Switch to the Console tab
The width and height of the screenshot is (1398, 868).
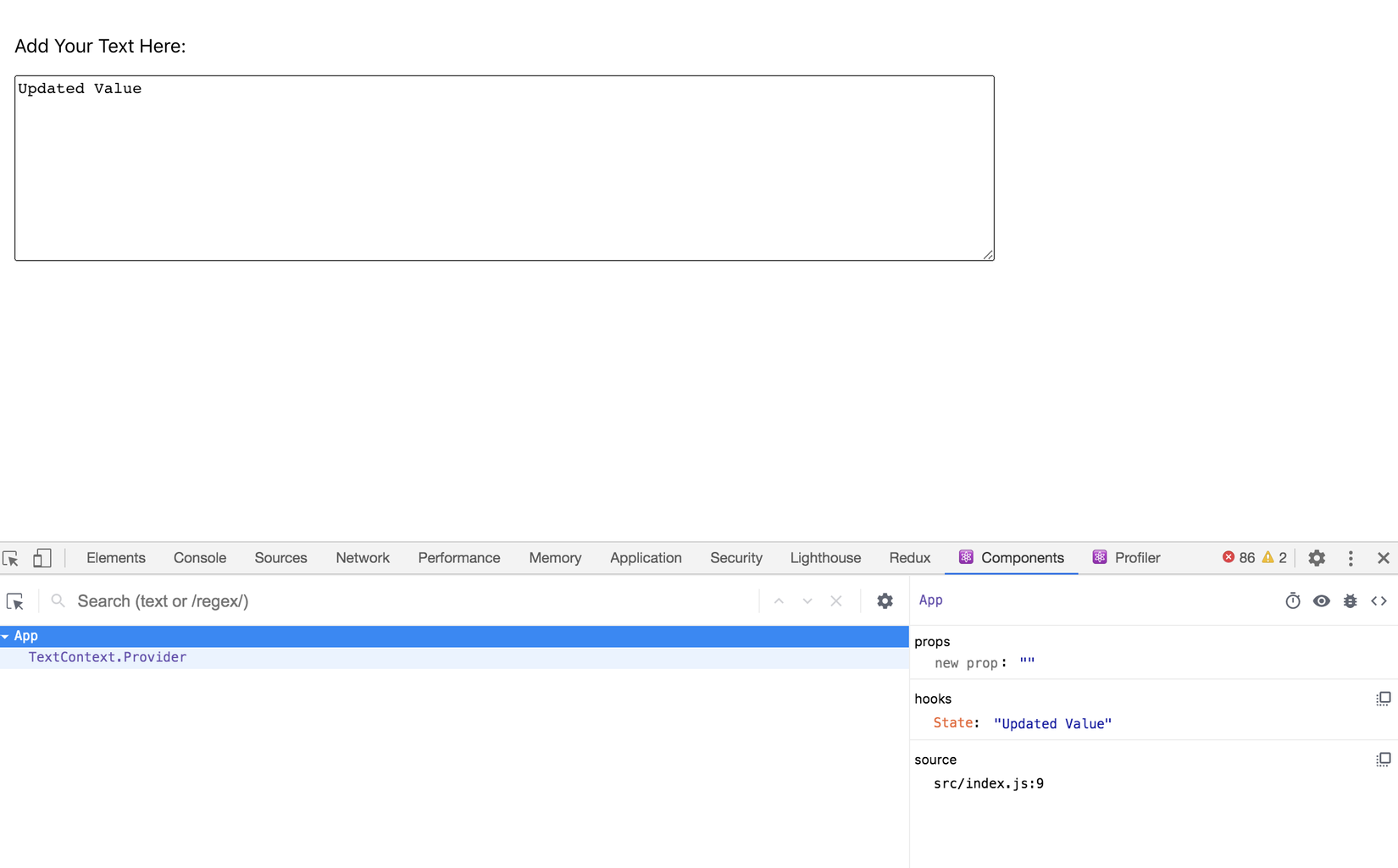point(200,558)
